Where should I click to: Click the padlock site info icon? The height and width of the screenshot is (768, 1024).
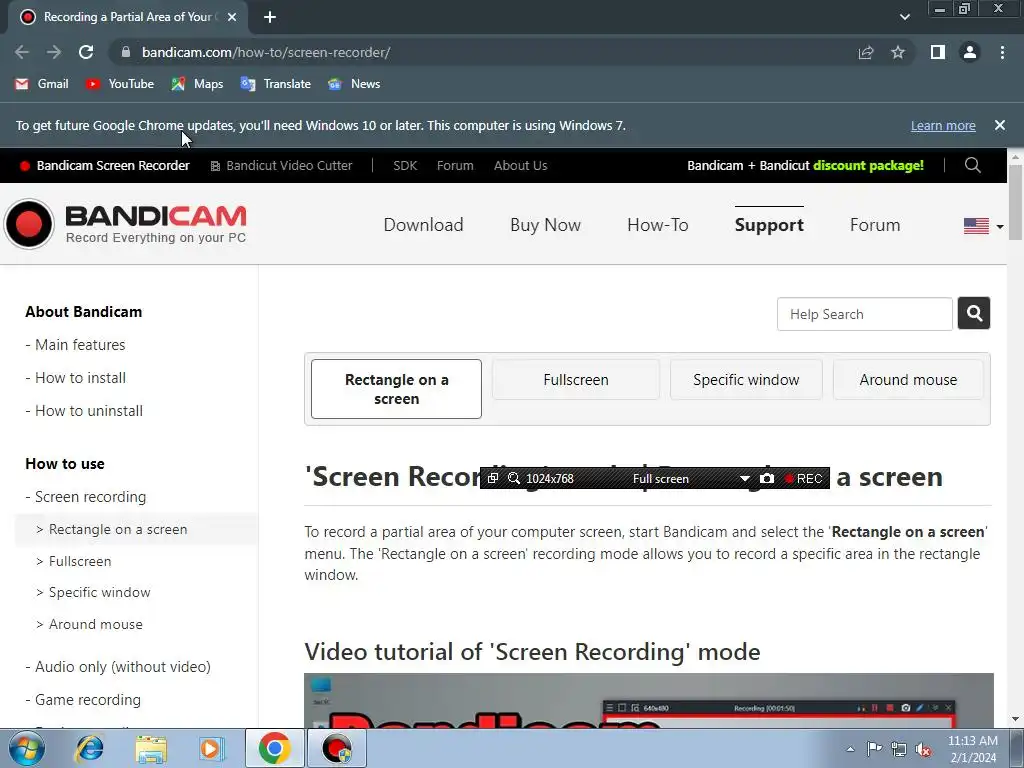126,52
